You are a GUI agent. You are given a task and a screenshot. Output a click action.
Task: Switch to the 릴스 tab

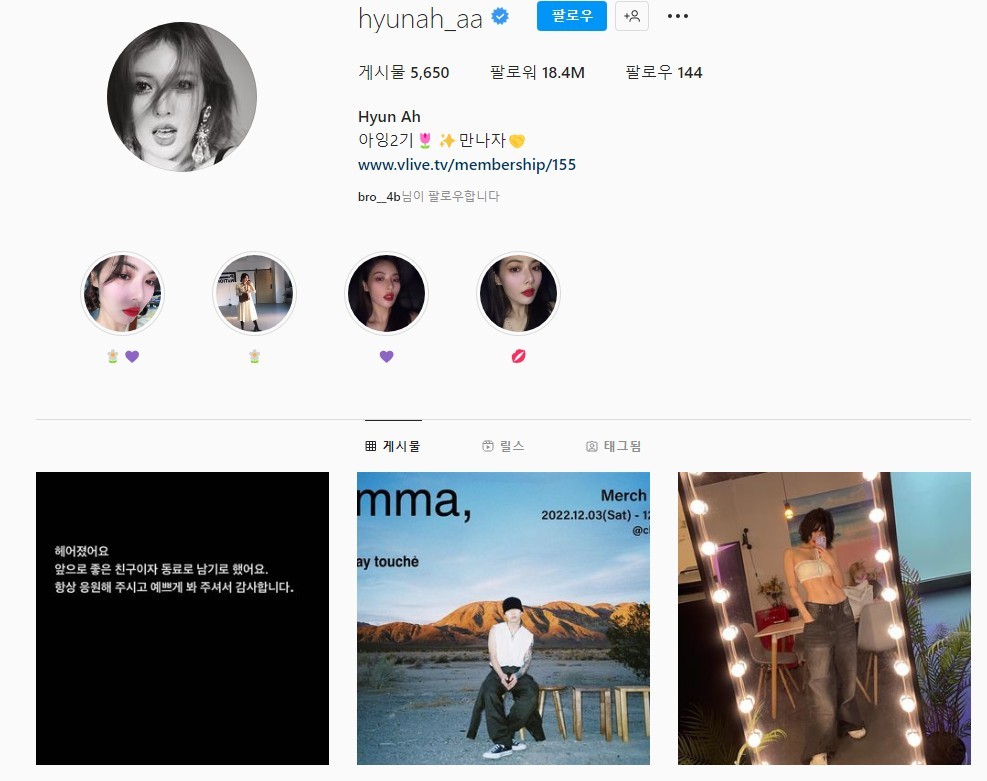click(x=503, y=446)
